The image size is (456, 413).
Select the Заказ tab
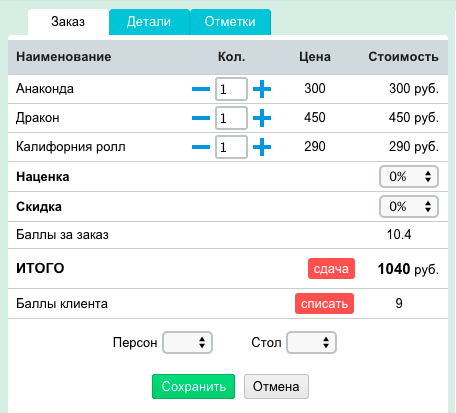(68, 22)
